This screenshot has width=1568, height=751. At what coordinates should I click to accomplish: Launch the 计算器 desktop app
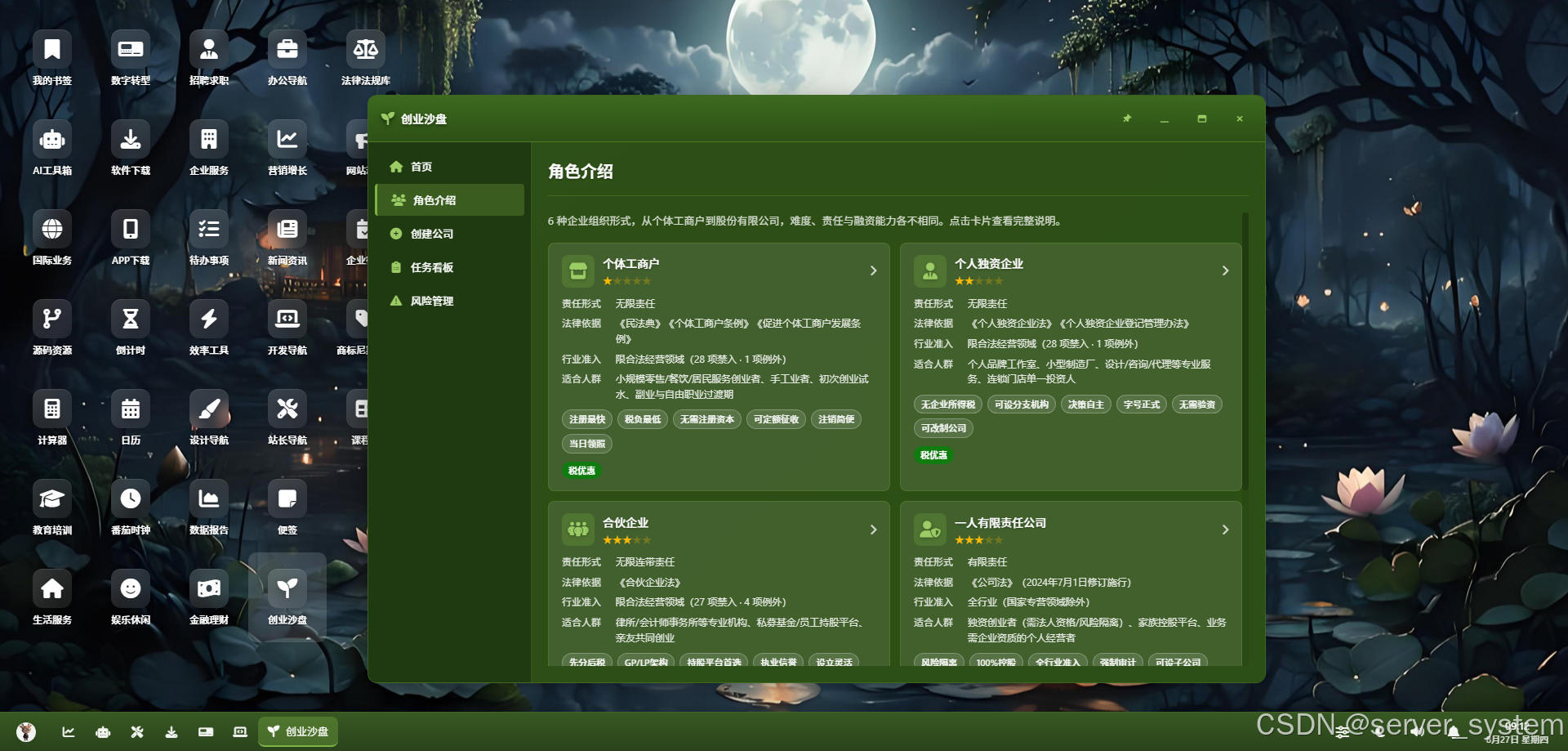point(52,417)
